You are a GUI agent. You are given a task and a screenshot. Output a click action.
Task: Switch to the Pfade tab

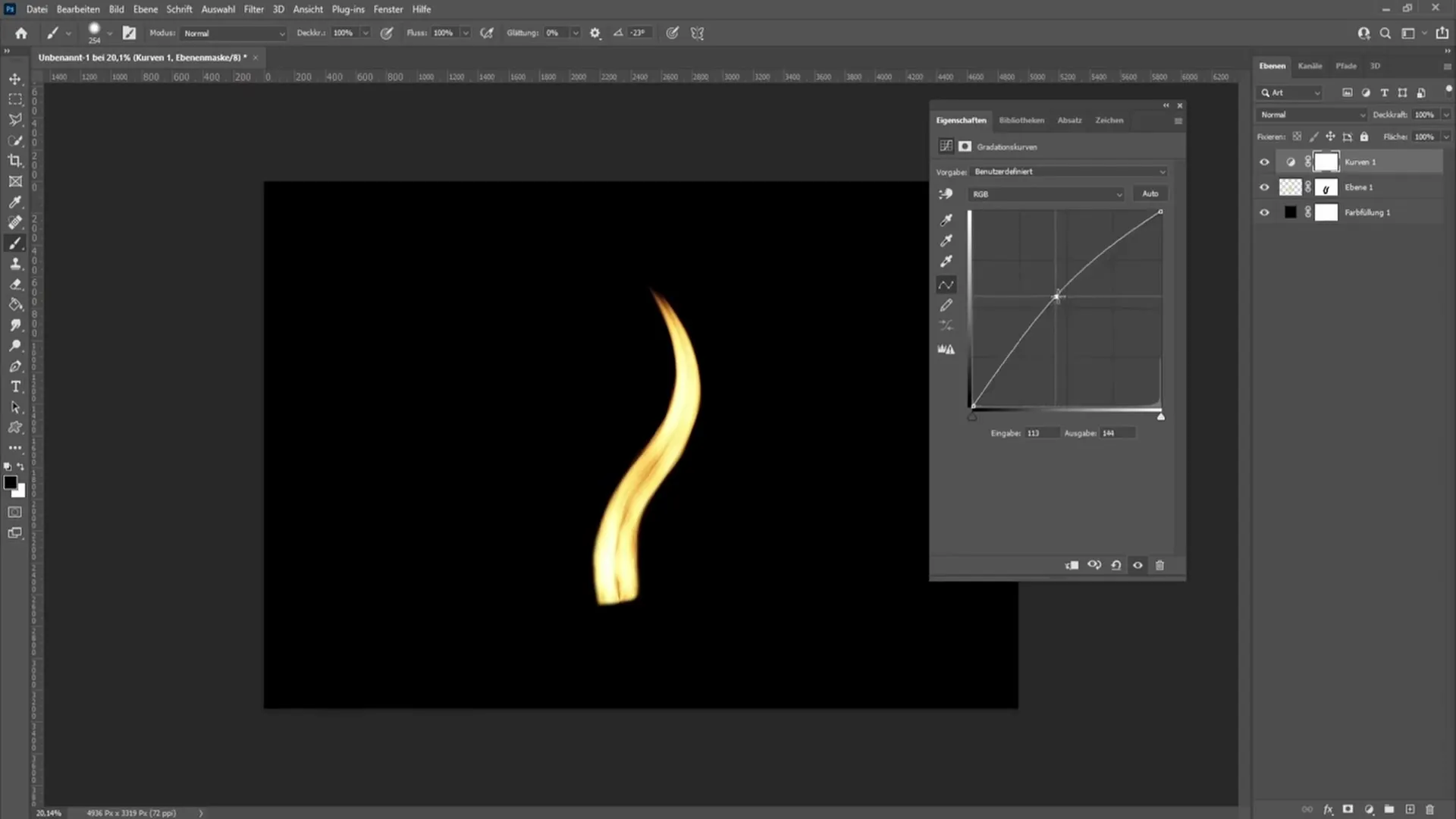(1346, 66)
